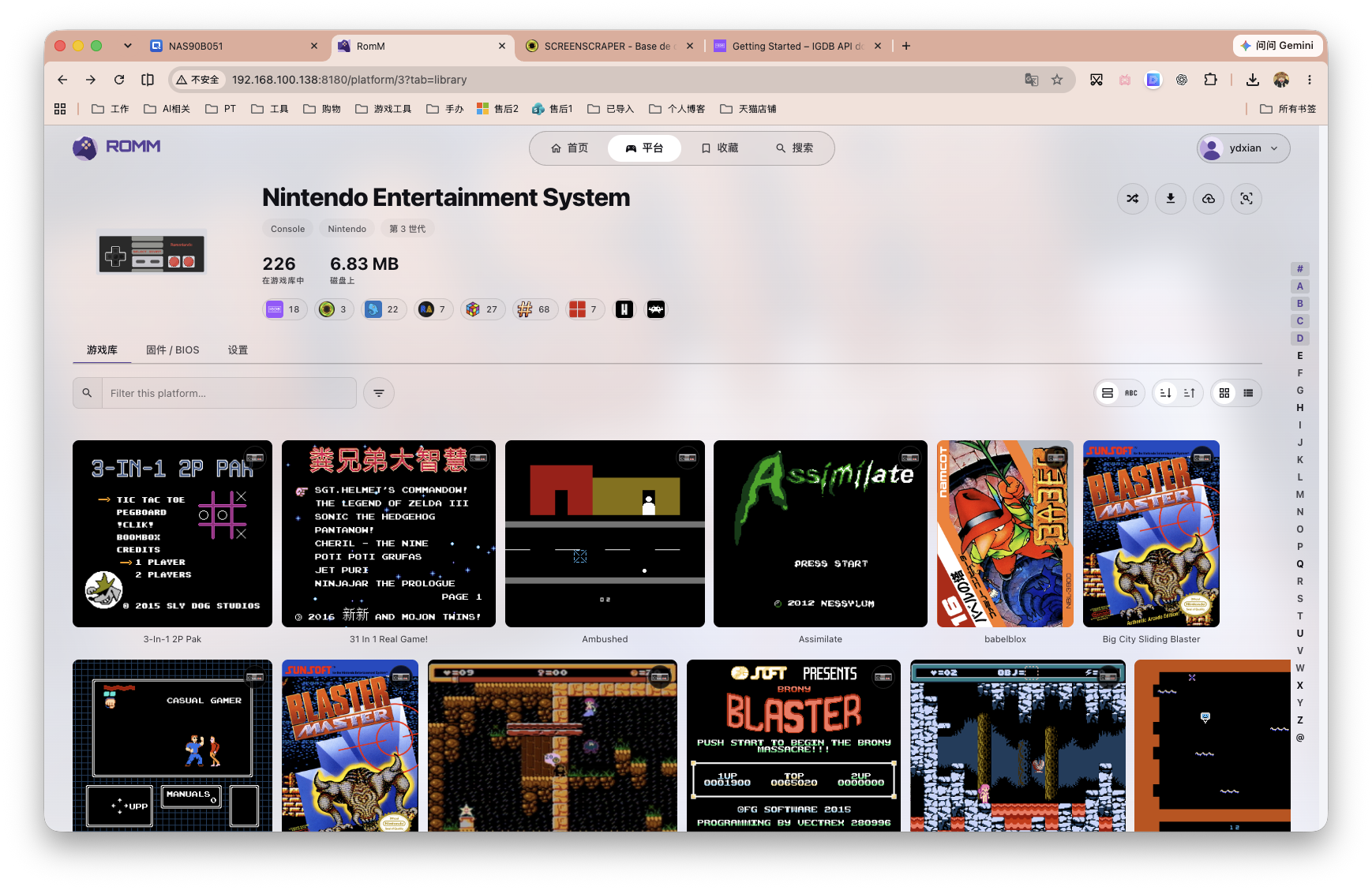The width and height of the screenshot is (1372, 890).
Task: Open the babelblox game cover
Action: pos(1005,533)
